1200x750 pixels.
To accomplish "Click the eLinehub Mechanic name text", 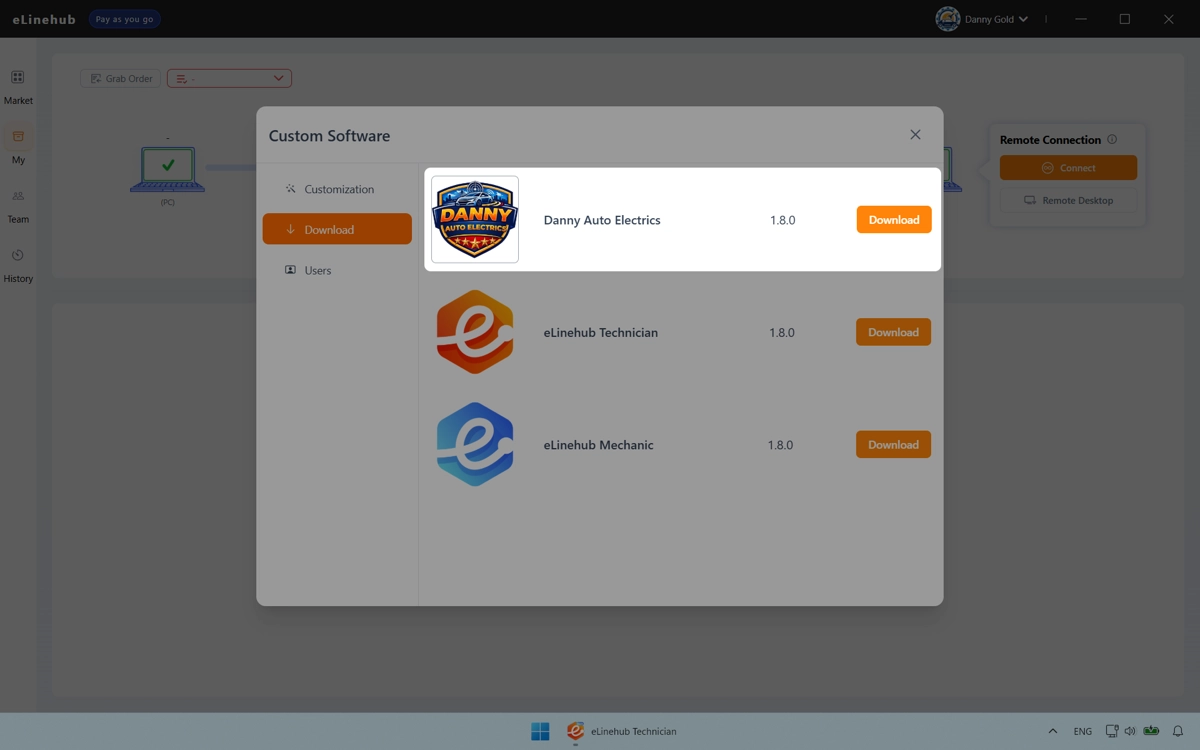I will (598, 445).
